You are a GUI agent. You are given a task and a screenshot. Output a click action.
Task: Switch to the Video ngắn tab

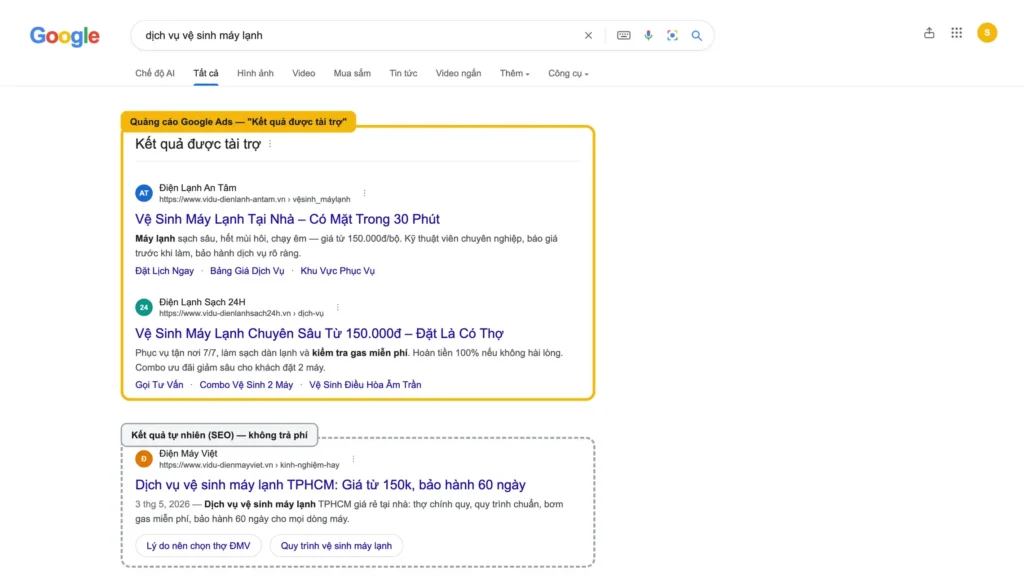(458, 73)
